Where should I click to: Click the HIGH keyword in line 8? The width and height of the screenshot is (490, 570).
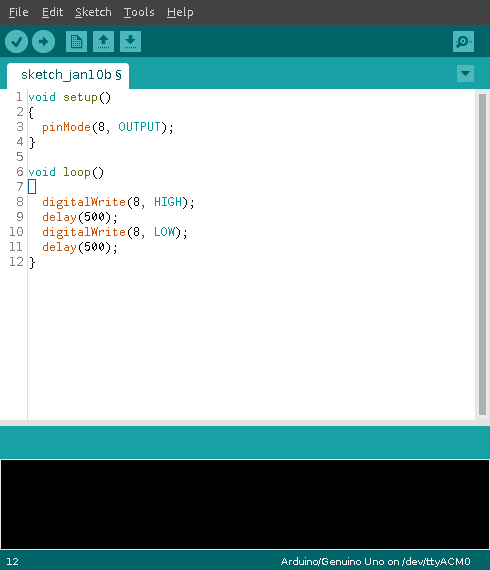click(168, 202)
